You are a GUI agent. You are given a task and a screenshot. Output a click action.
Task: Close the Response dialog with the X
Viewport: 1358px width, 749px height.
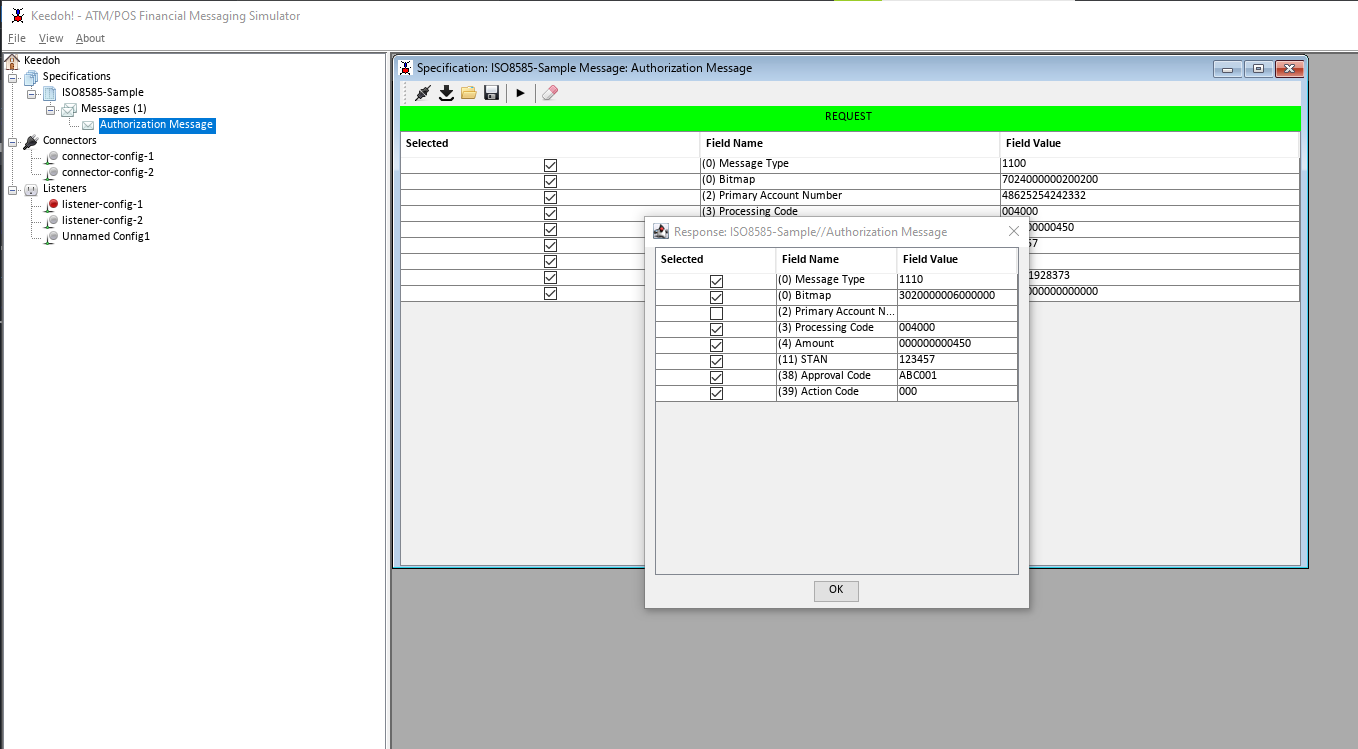tap(1013, 231)
